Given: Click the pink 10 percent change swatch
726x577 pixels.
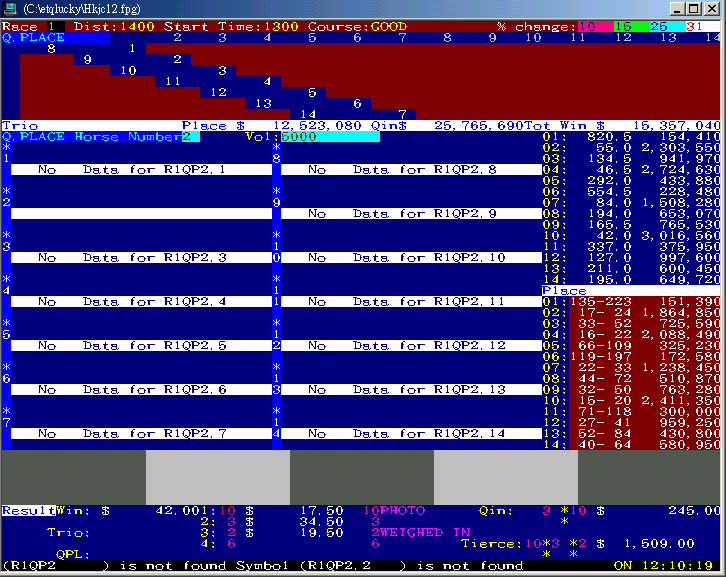Looking at the screenshot, I should point(588,26).
